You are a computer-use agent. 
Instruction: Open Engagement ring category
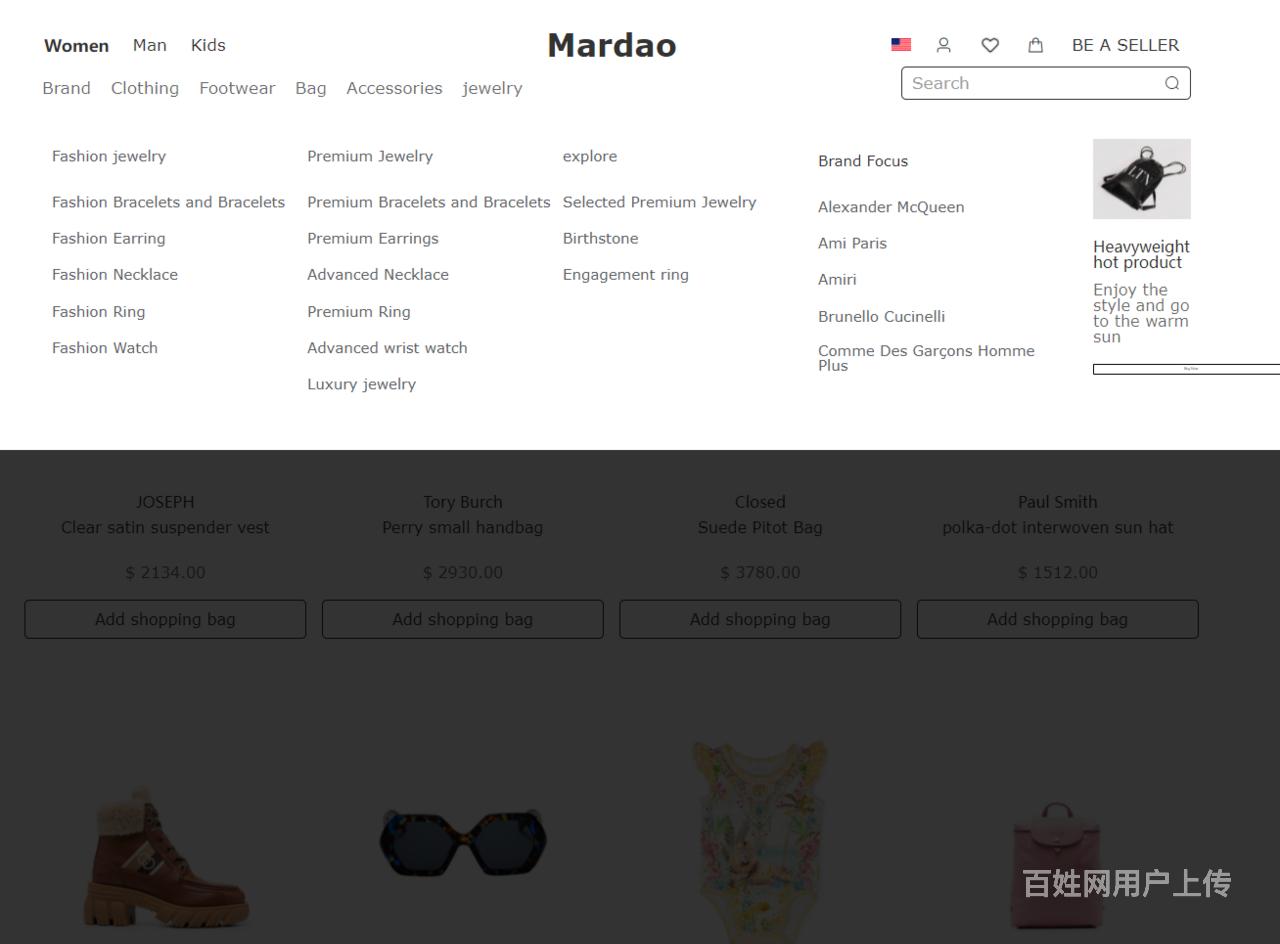tap(626, 274)
